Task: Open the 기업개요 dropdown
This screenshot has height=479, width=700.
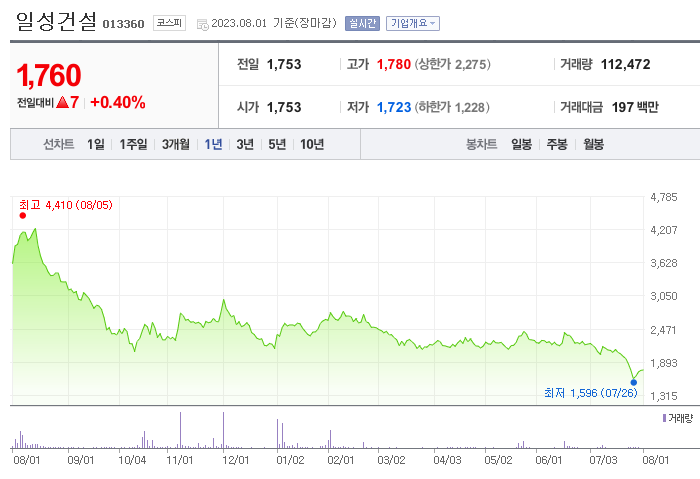Action: click(412, 23)
